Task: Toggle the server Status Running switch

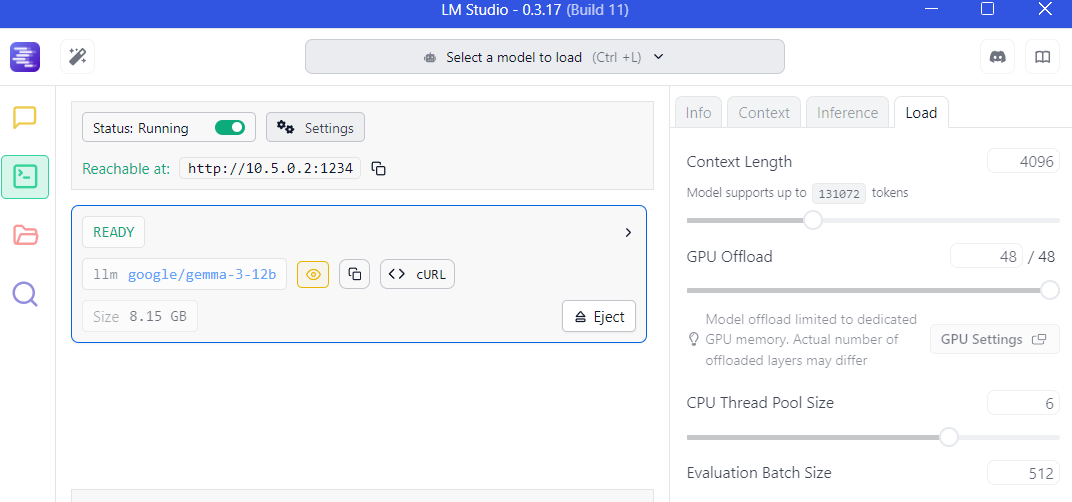Action: click(230, 128)
